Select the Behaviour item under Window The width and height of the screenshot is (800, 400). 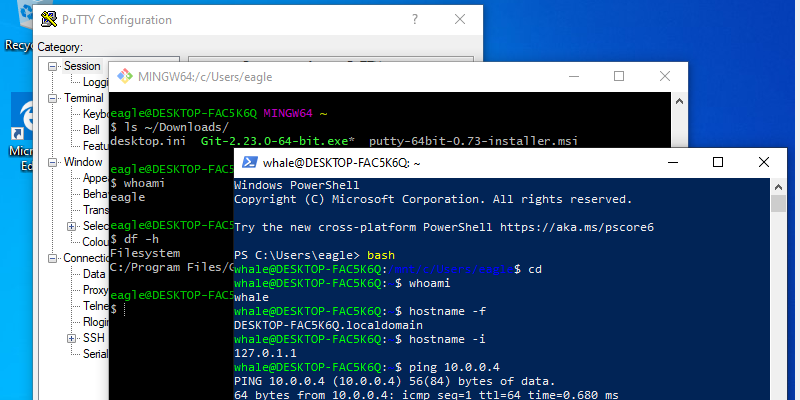coord(96,194)
